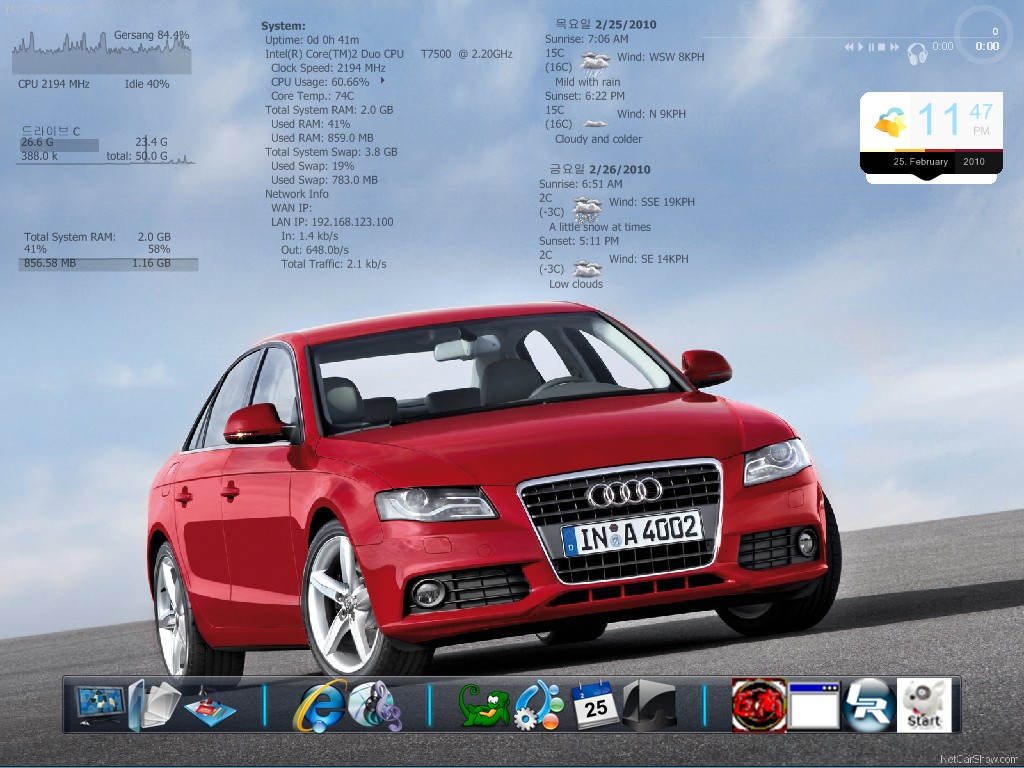
Task: Stop playback in the music widget
Action: coord(881,47)
